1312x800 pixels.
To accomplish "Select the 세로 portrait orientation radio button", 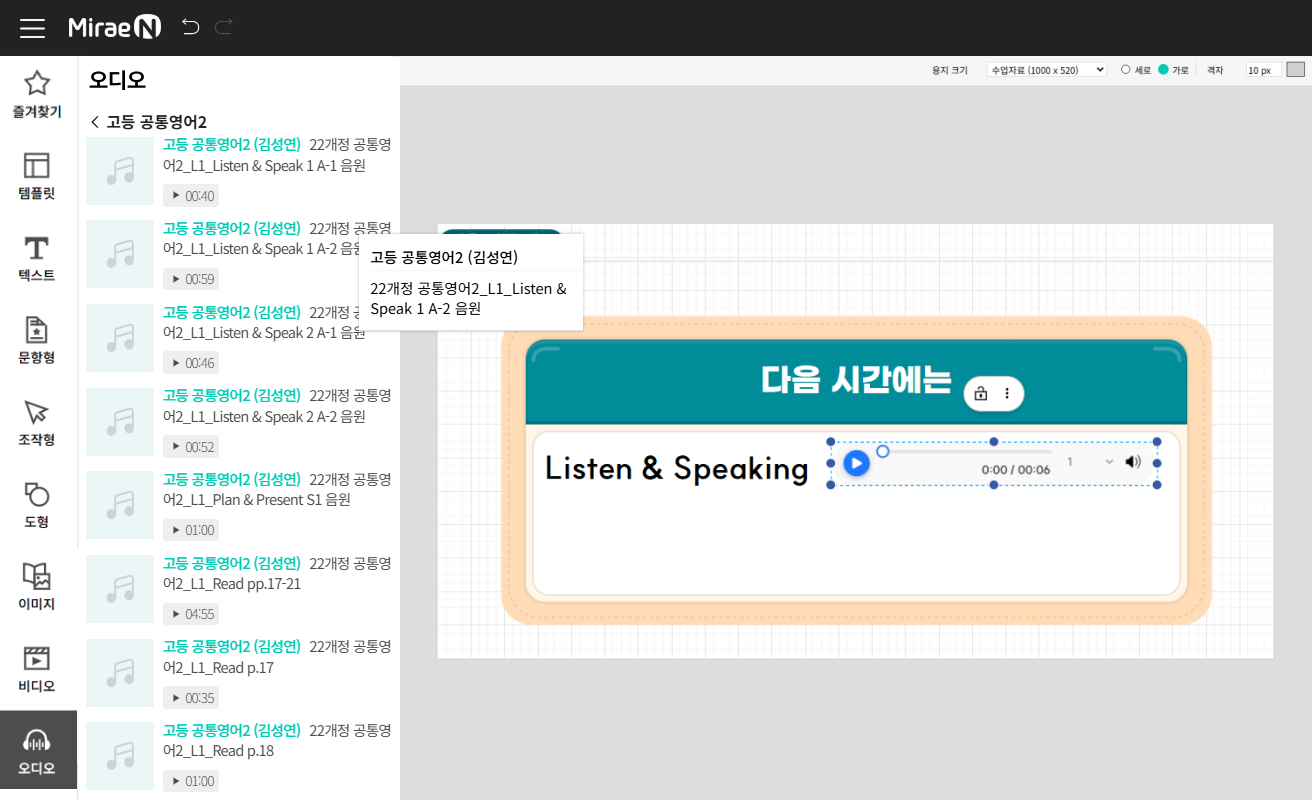I will (x=1126, y=70).
